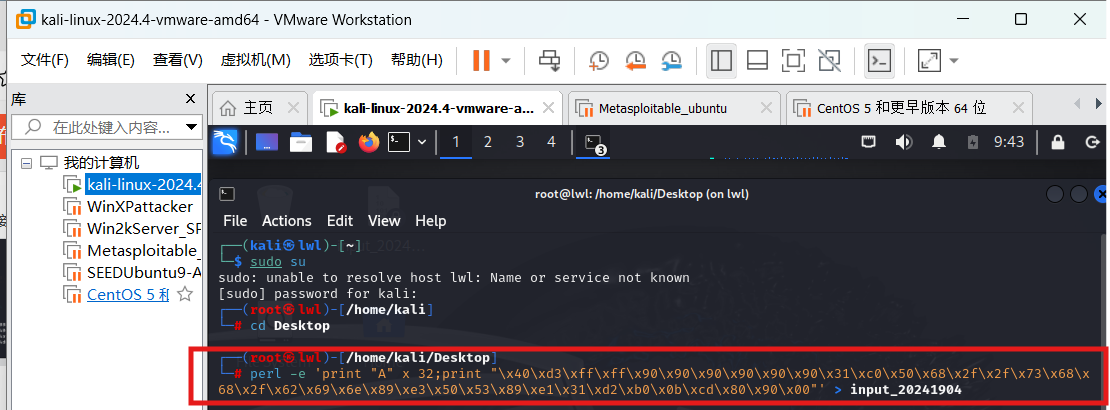The width and height of the screenshot is (1110, 410).
Task: Open the Kali volume control icon
Action: 903,142
